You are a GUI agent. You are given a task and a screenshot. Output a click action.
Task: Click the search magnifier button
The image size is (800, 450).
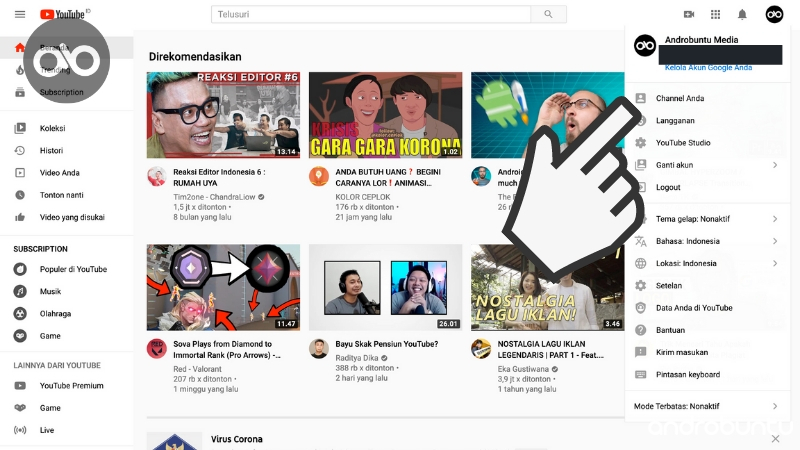pyautogui.click(x=548, y=14)
